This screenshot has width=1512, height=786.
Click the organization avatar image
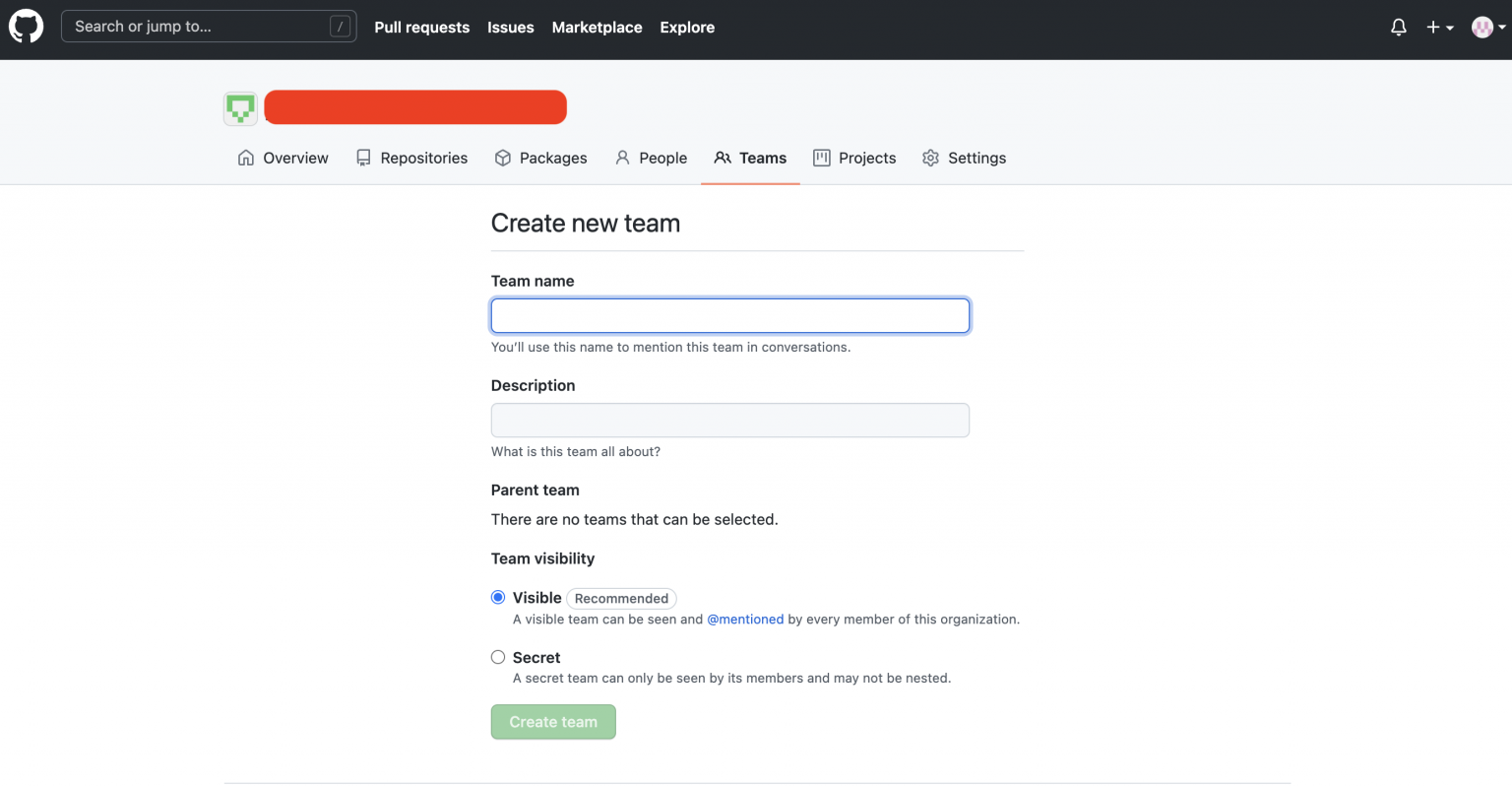coord(239,107)
